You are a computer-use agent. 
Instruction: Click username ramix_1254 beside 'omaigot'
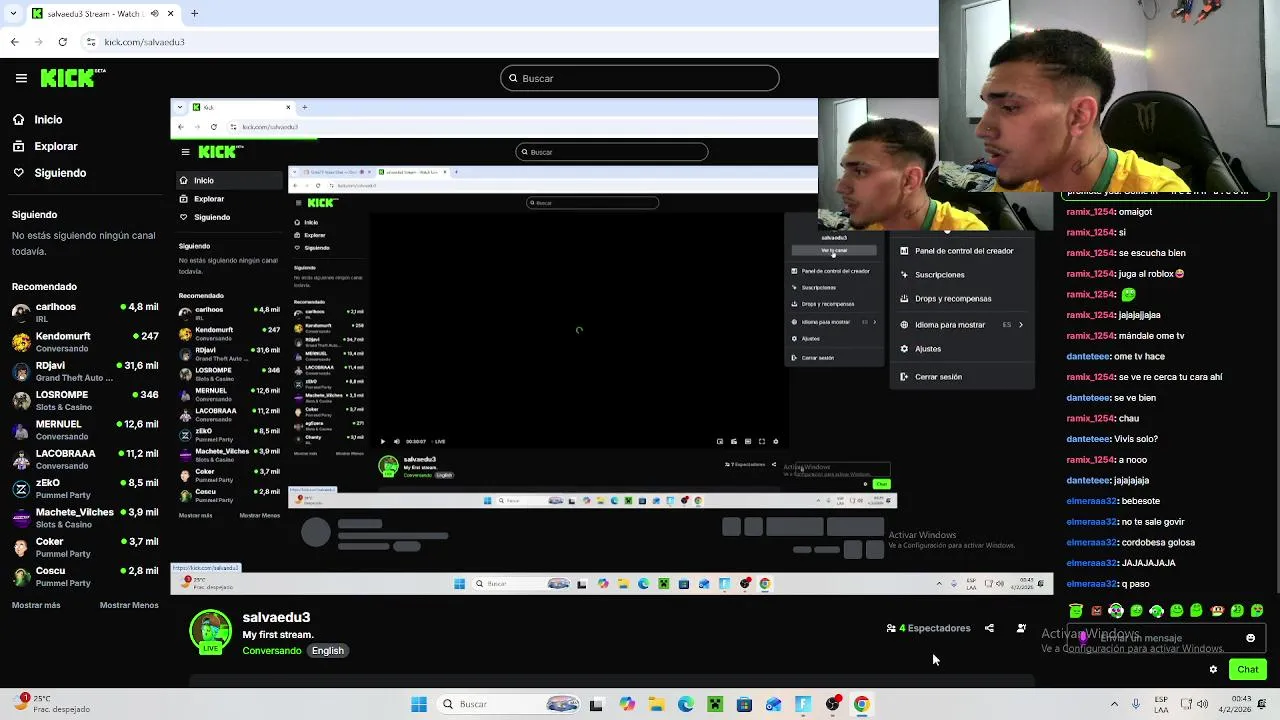(x=1091, y=212)
